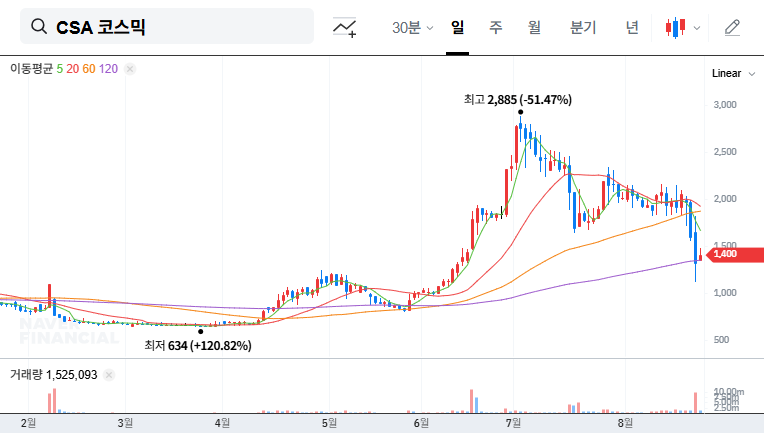764x433 pixels.
Task: Switch to the 월 monthly tab
Action: point(534,27)
